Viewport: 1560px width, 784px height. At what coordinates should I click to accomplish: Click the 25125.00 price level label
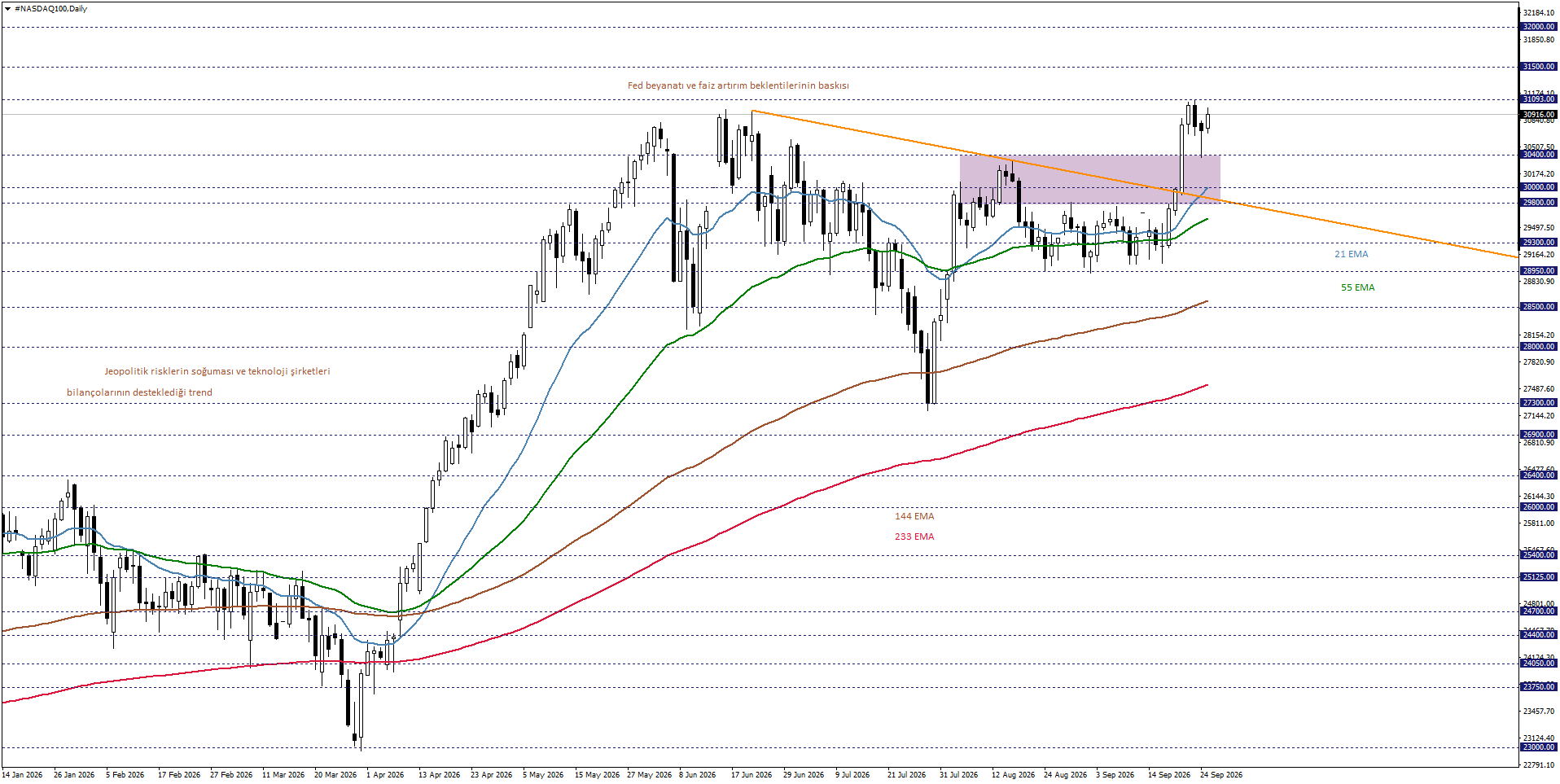point(1538,577)
